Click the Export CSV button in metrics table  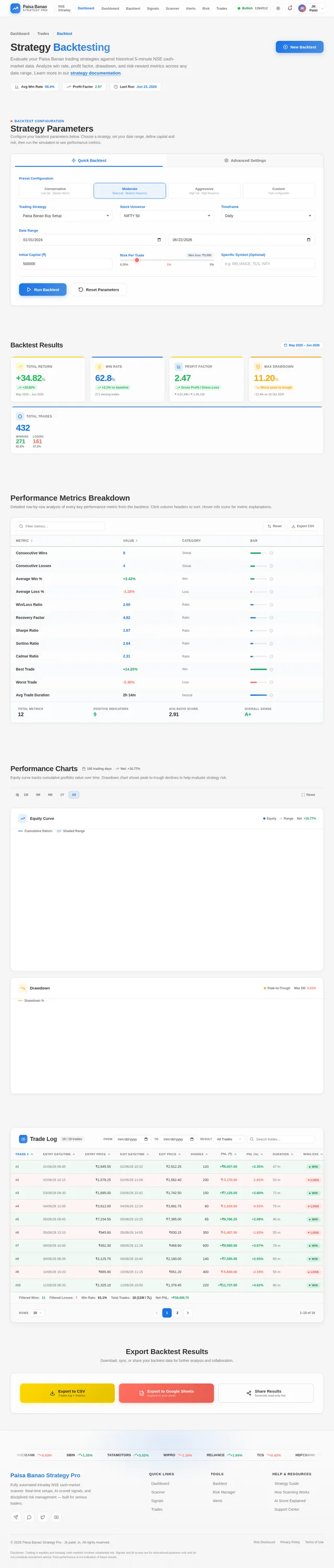click(302, 526)
